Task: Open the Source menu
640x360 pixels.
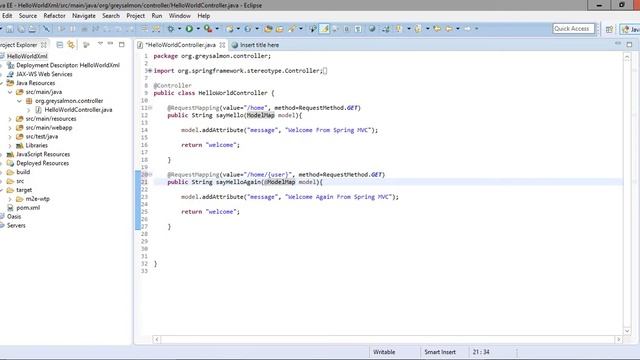Action: pyautogui.click(x=28, y=16)
